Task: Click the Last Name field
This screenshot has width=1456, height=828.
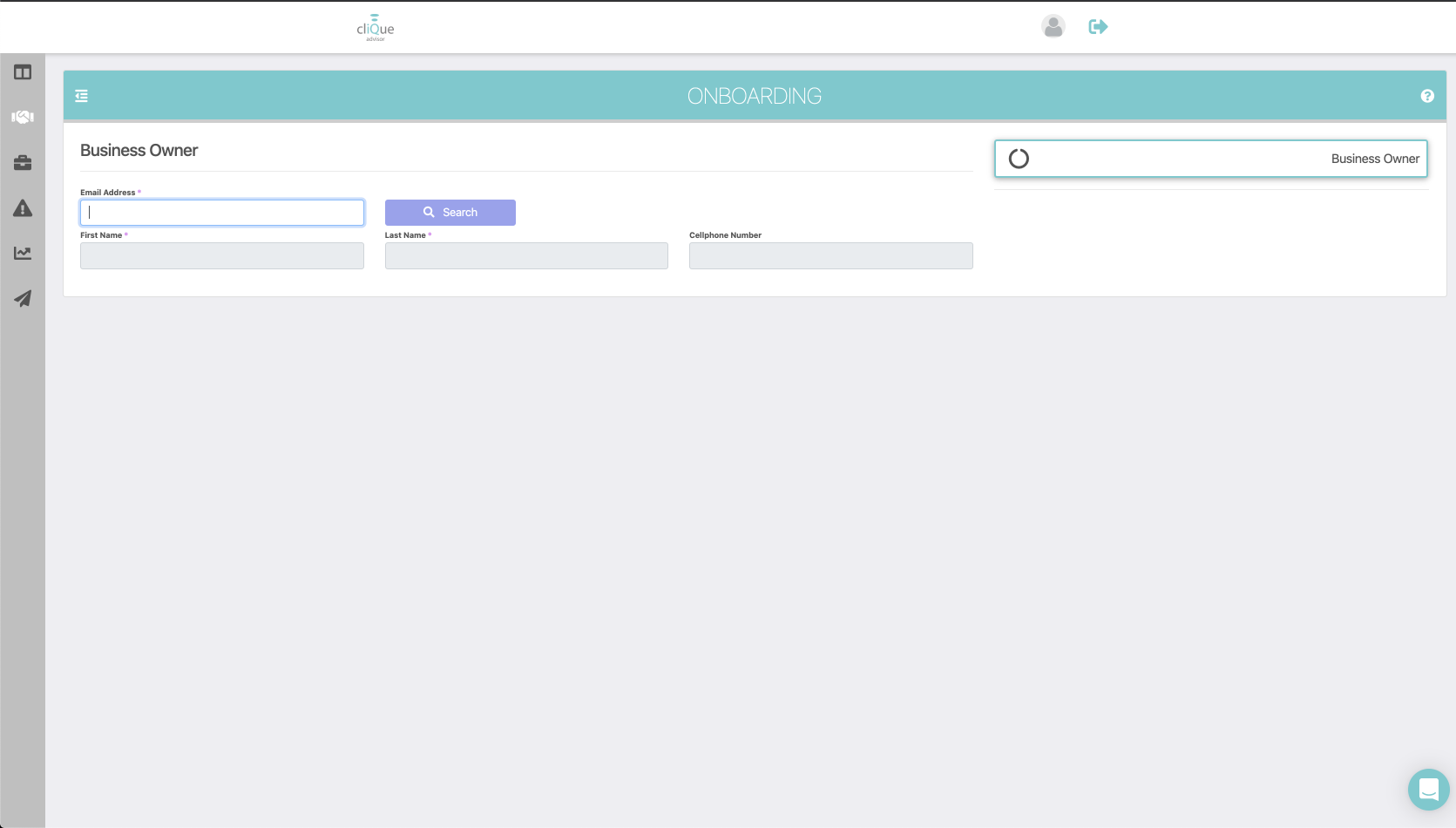Action: click(526, 255)
